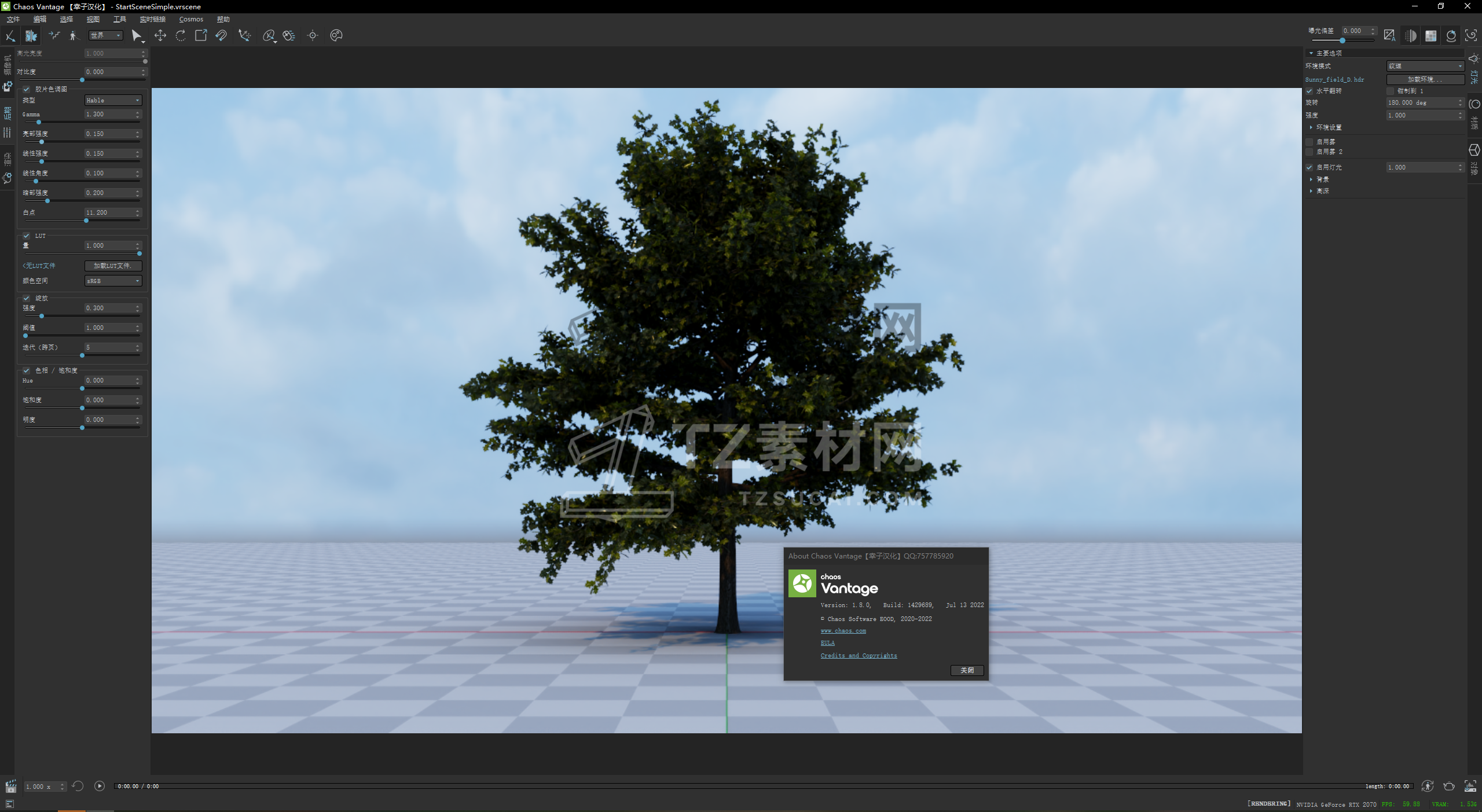Select the move (translate) tool icon

(160, 36)
